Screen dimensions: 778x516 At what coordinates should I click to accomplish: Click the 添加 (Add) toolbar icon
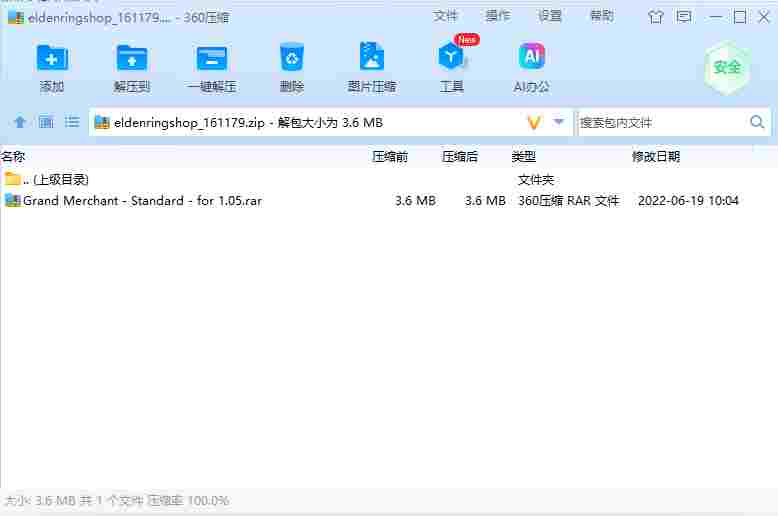pyautogui.click(x=52, y=58)
